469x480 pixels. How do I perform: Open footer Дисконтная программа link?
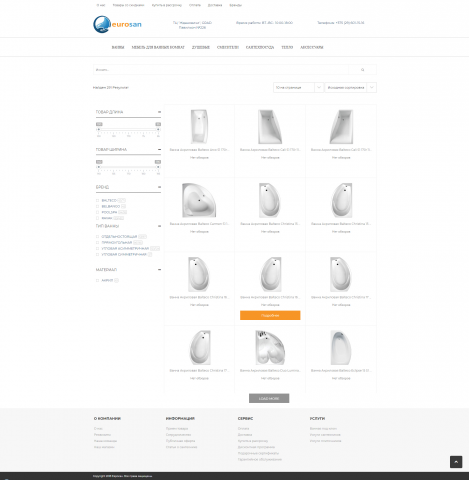pos(256,447)
